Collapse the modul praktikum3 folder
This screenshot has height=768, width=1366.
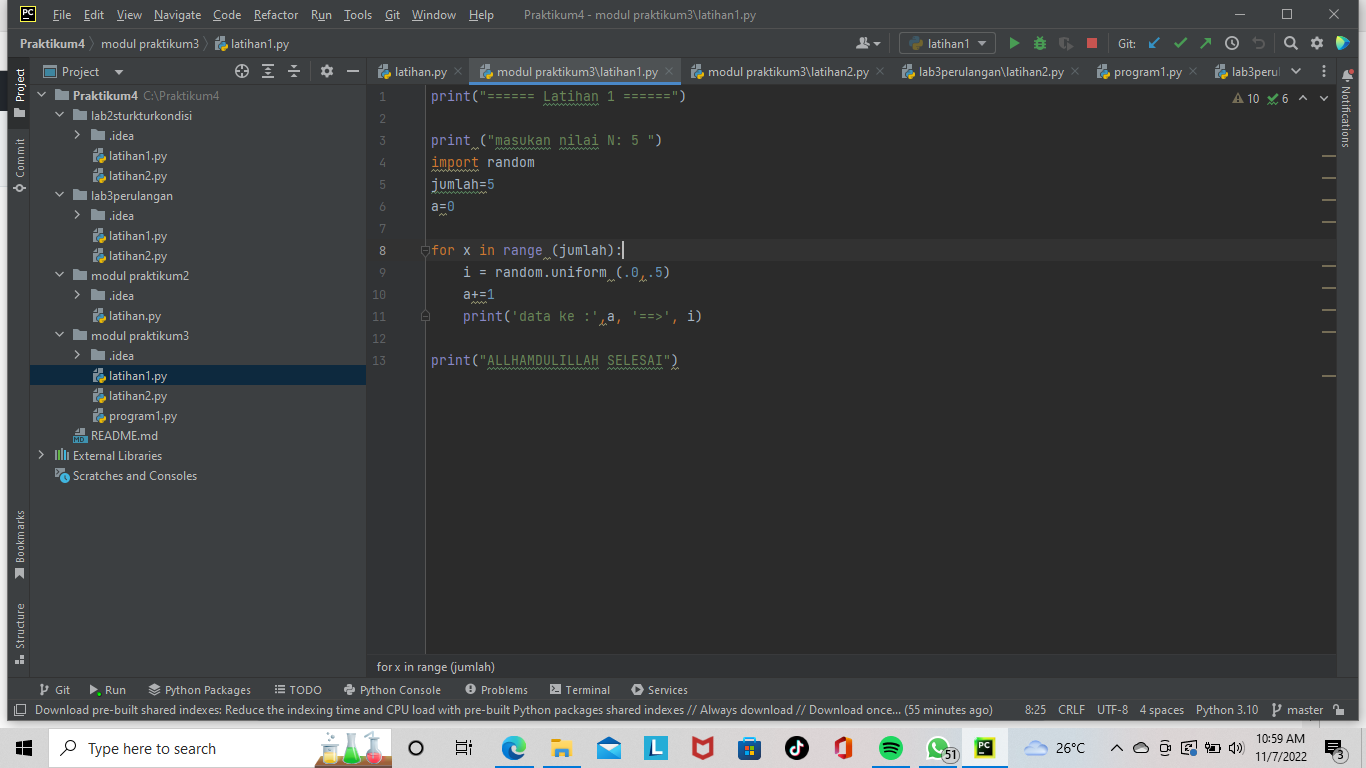click(x=58, y=335)
